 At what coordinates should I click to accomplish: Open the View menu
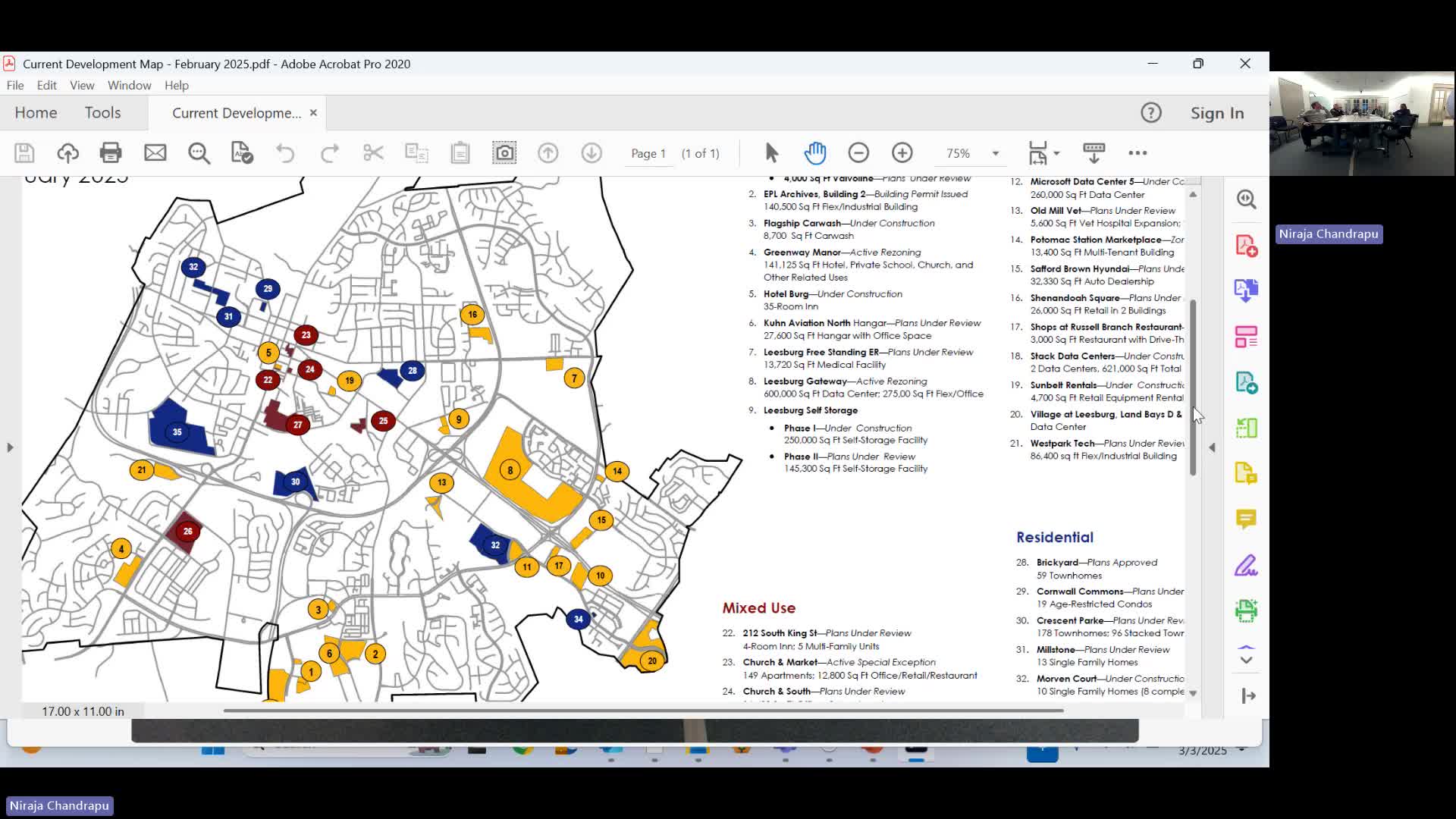[x=82, y=85]
